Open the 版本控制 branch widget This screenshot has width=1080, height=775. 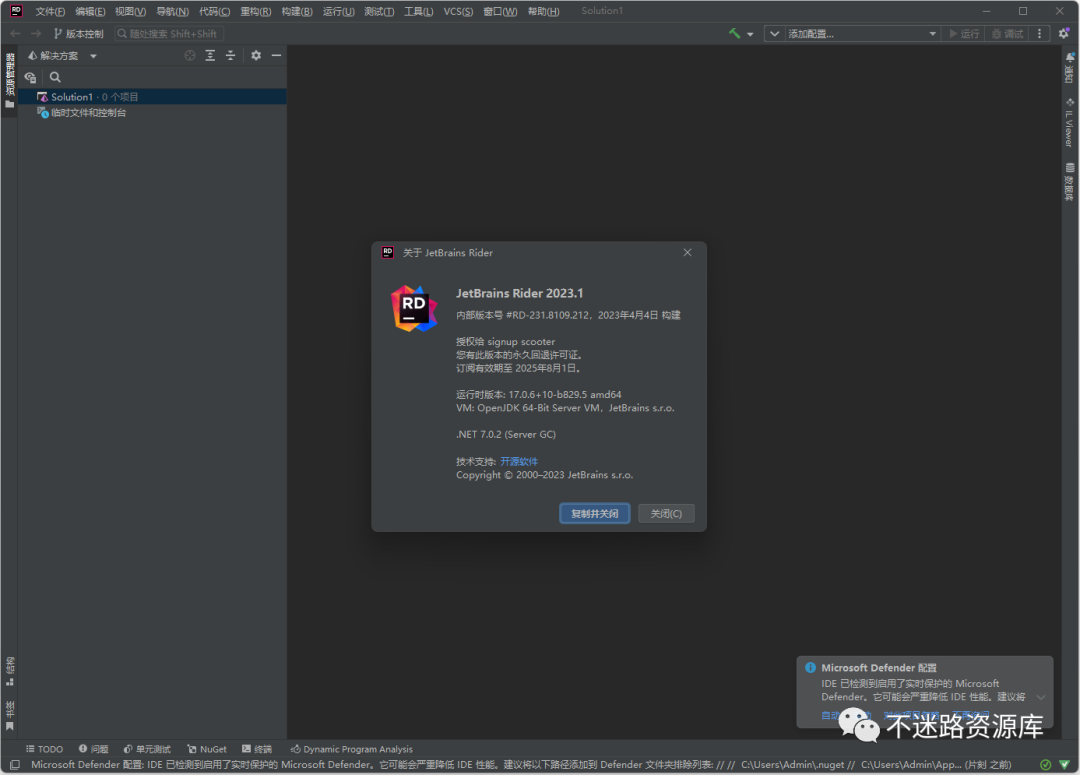pyautogui.click(x=78, y=34)
